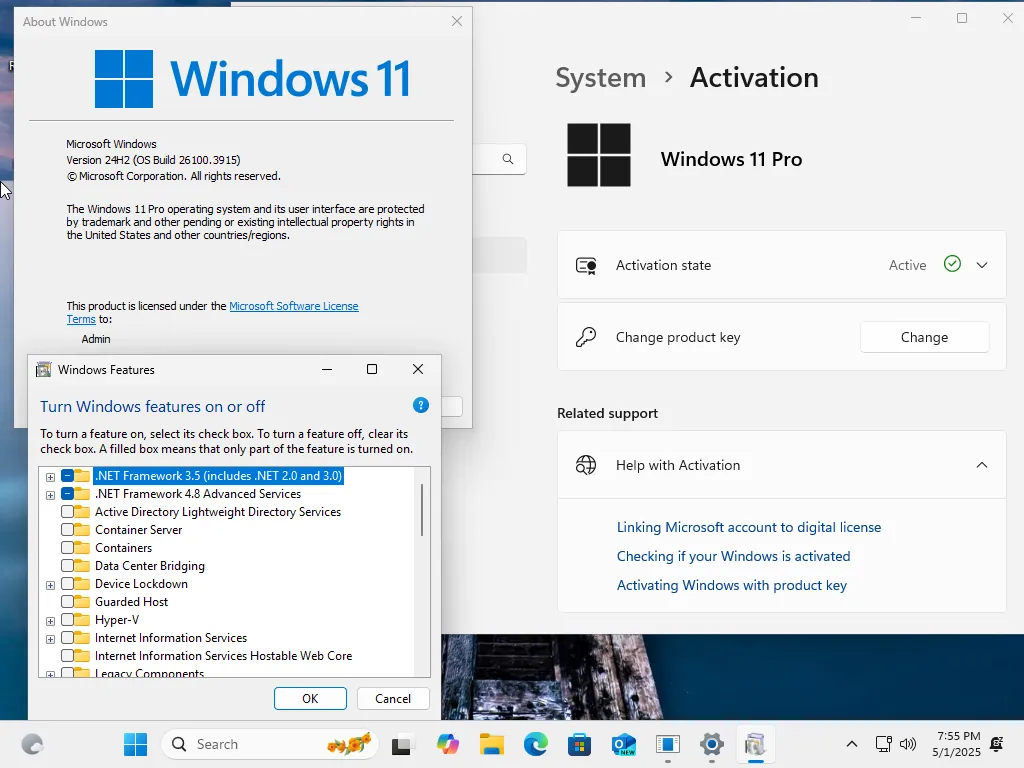Click the search magnifier in Settings
This screenshot has width=1024, height=768.
507,159
